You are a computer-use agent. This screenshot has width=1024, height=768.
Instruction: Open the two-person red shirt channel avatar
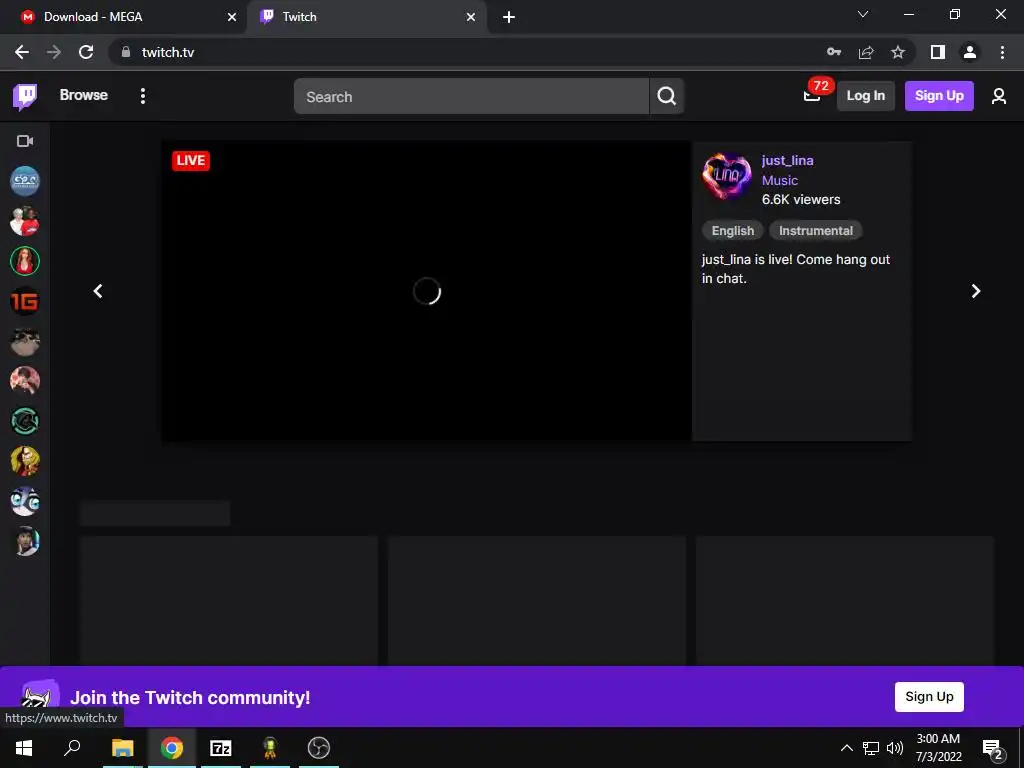25,221
